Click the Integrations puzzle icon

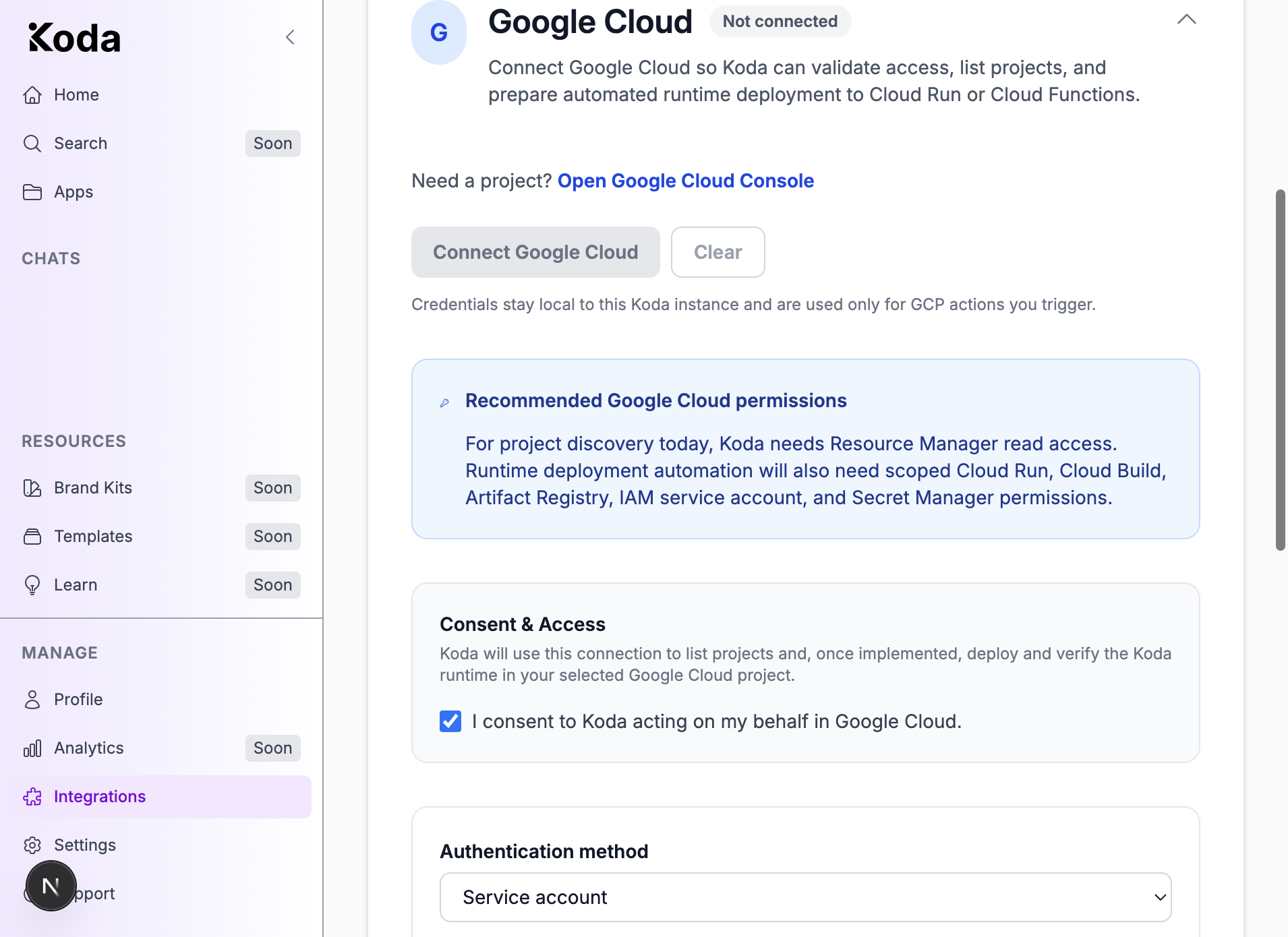click(x=32, y=797)
